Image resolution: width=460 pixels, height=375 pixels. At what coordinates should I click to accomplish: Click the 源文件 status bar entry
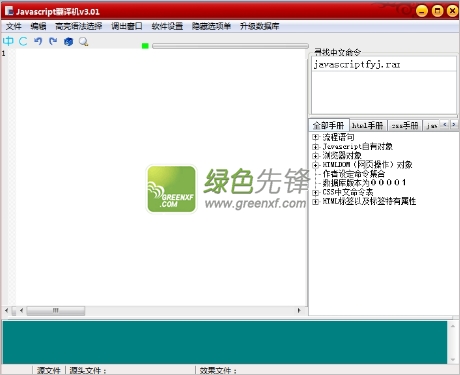(x=49, y=370)
